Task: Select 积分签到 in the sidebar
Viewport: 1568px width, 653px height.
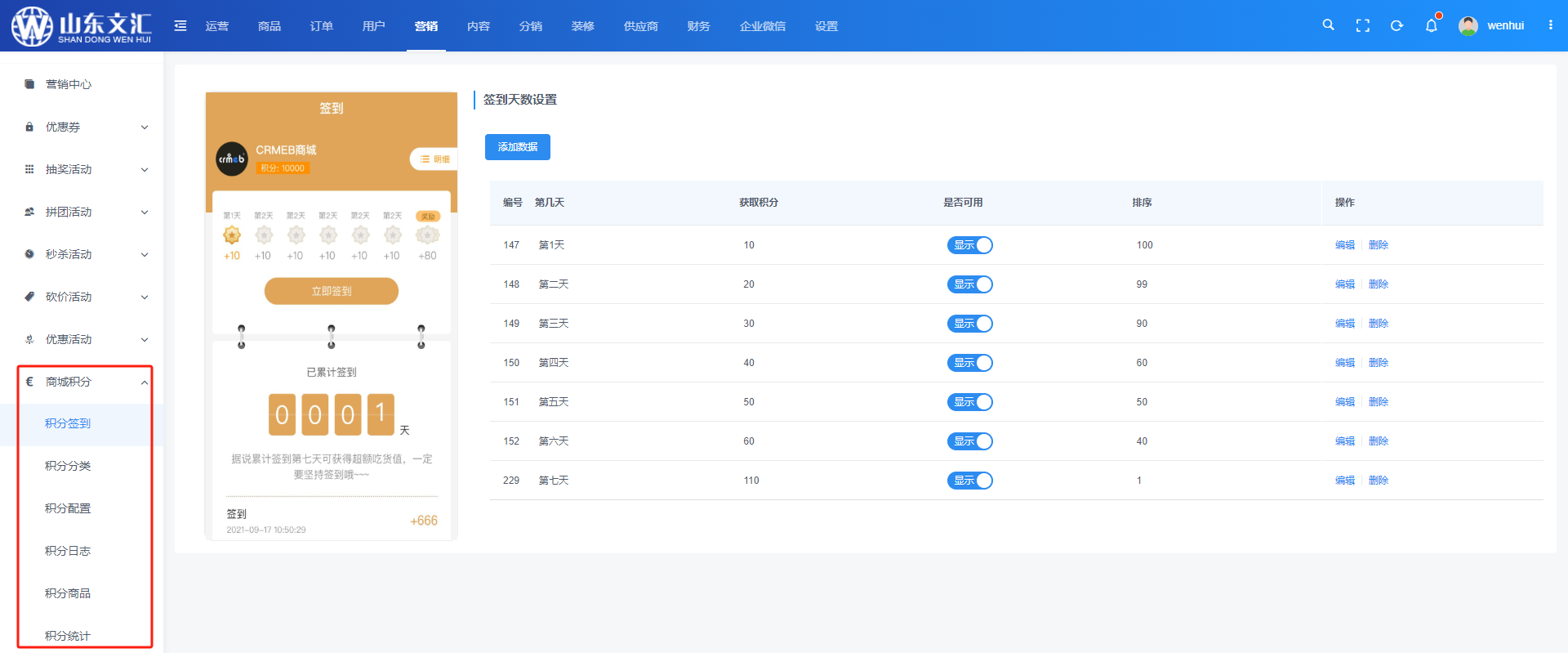Action: [68, 423]
